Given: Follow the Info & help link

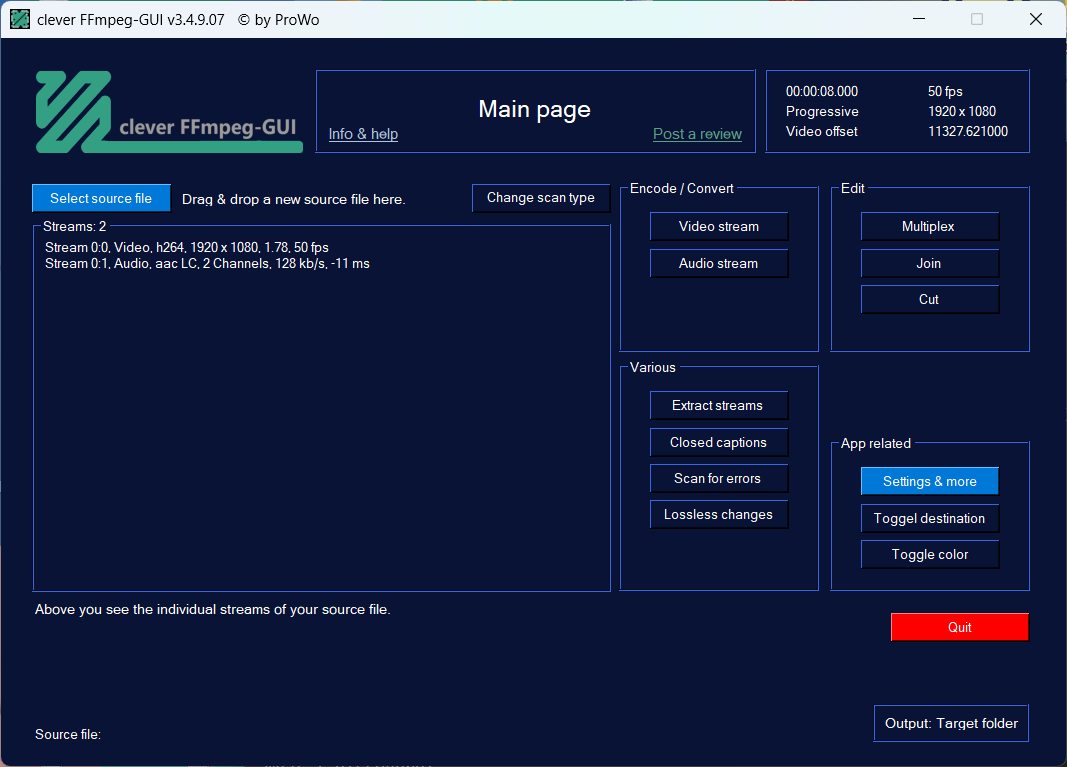Looking at the screenshot, I should (x=363, y=134).
